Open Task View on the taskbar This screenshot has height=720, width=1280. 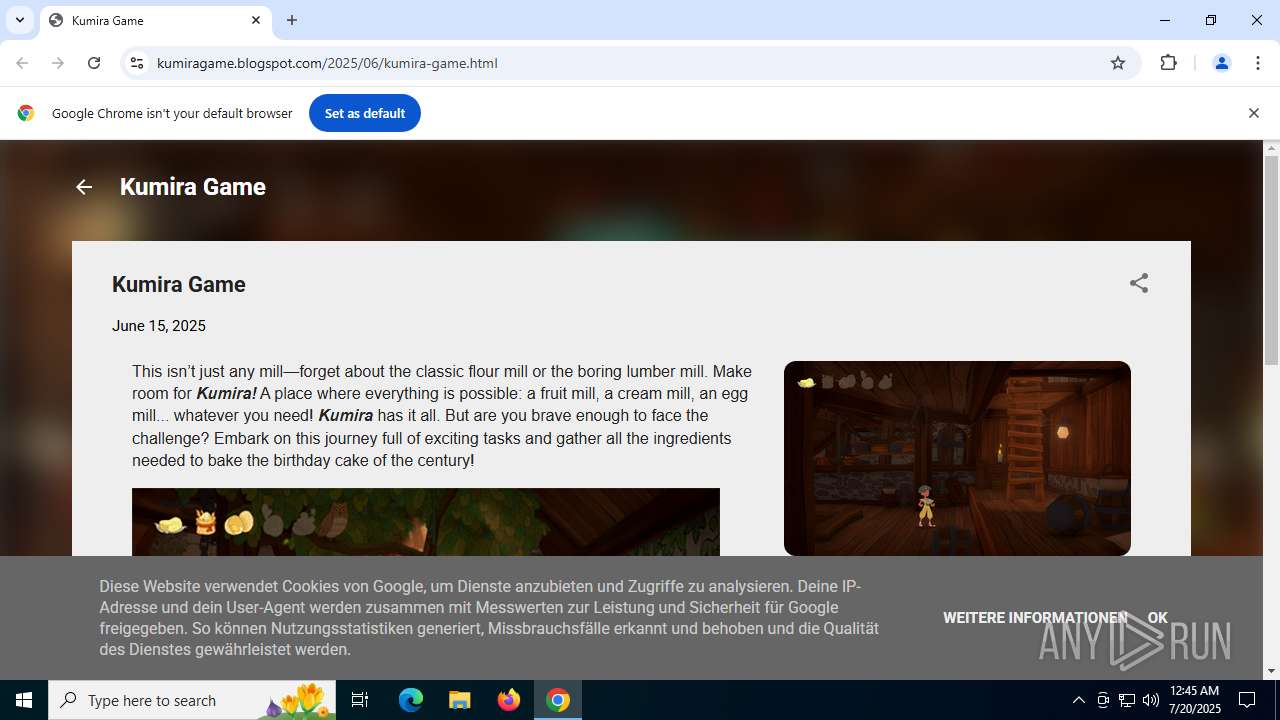pos(360,700)
